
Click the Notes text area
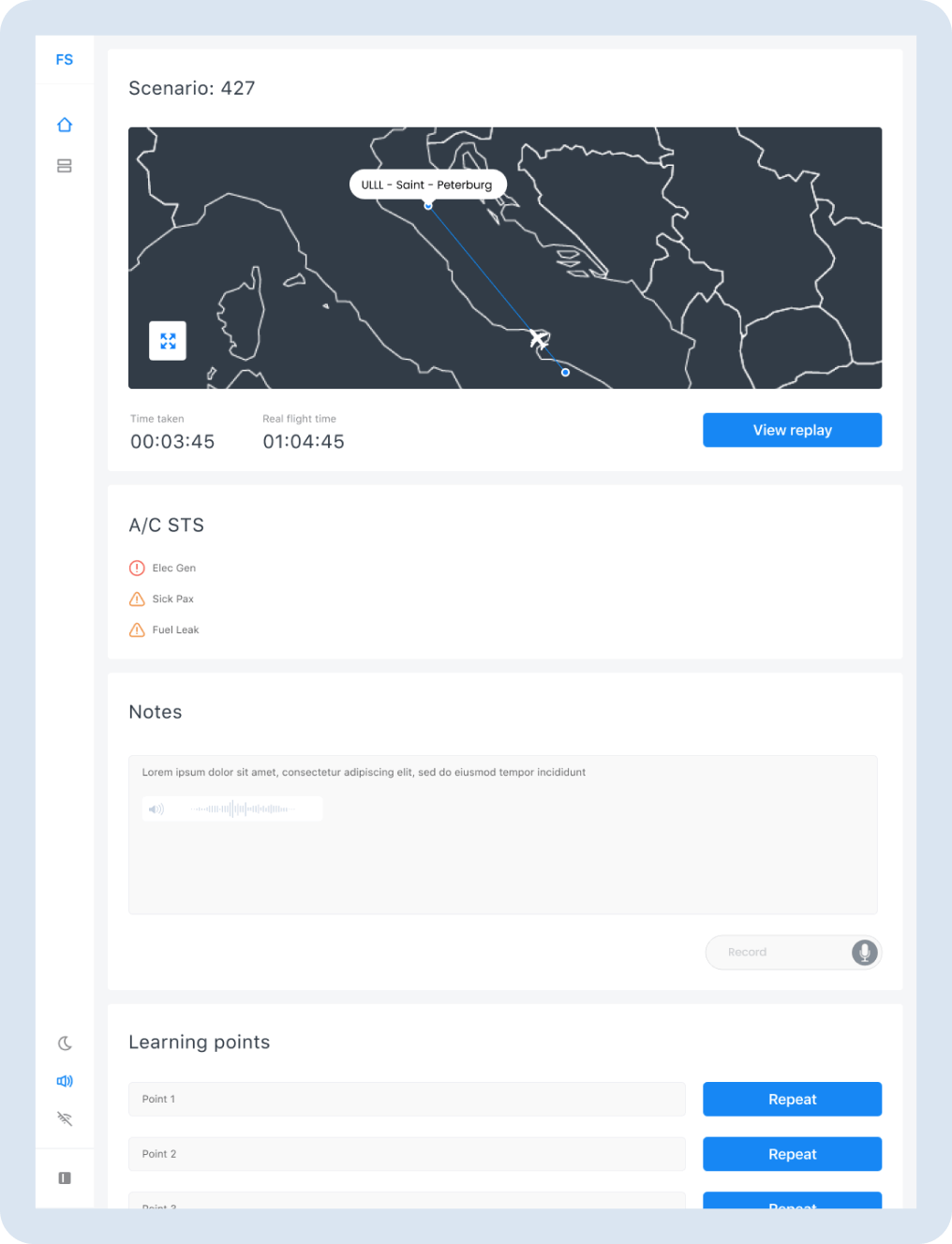click(503, 835)
